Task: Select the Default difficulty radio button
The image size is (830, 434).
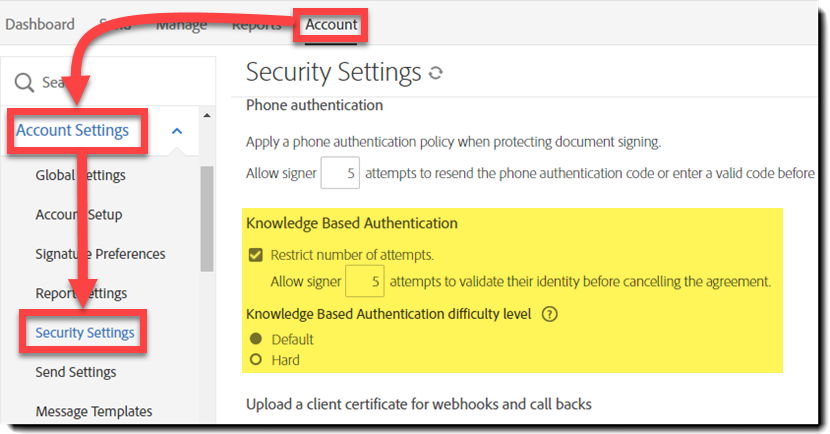Action: [256, 339]
